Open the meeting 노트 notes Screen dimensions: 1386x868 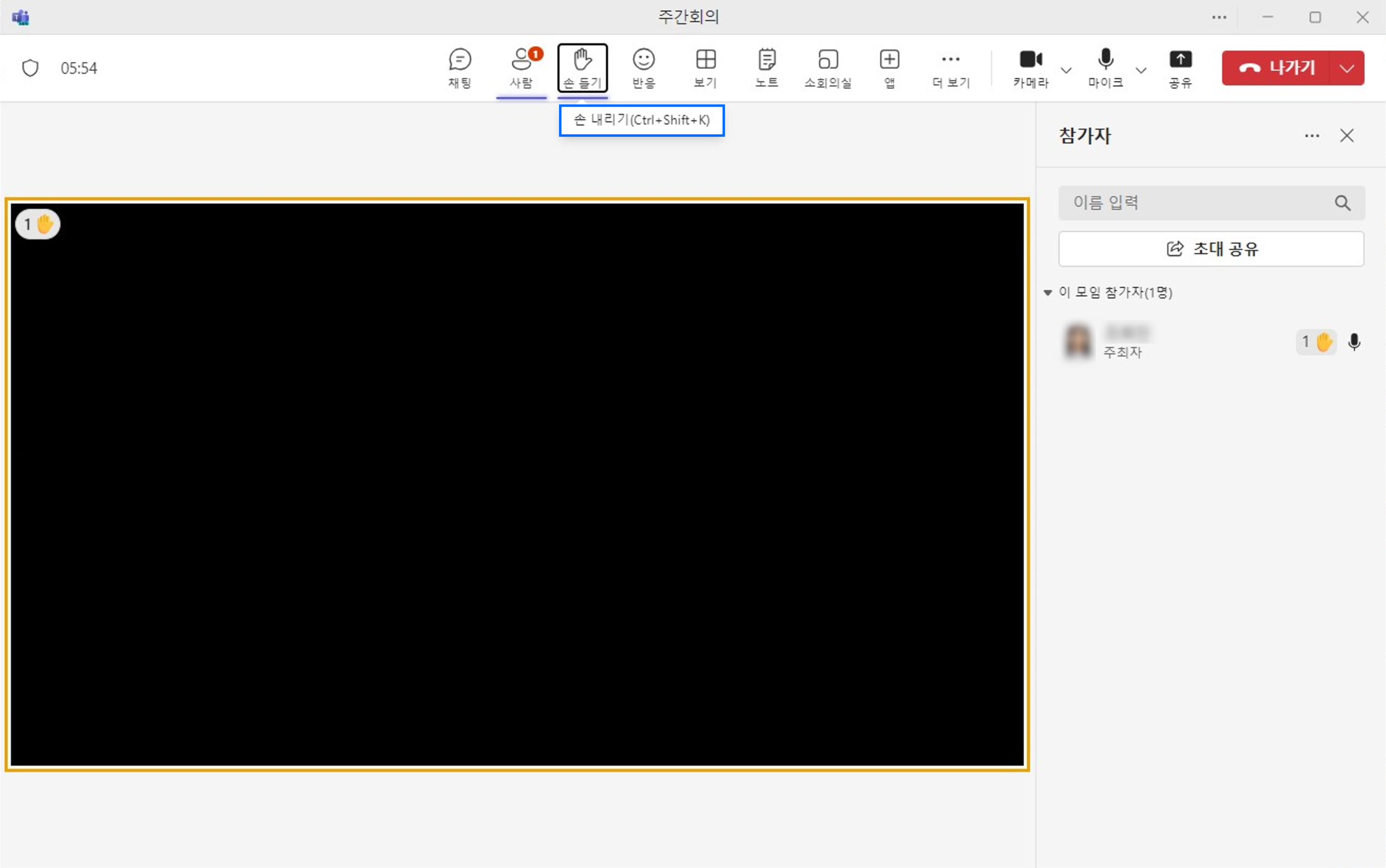(766, 67)
